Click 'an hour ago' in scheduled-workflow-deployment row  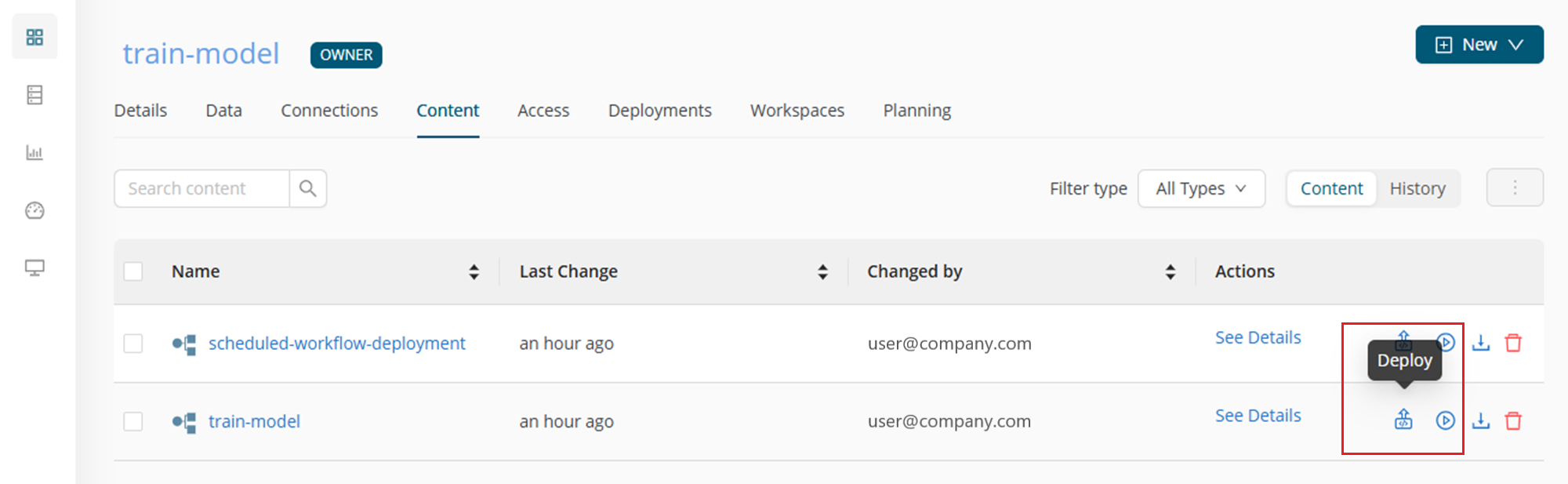click(566, 344)
